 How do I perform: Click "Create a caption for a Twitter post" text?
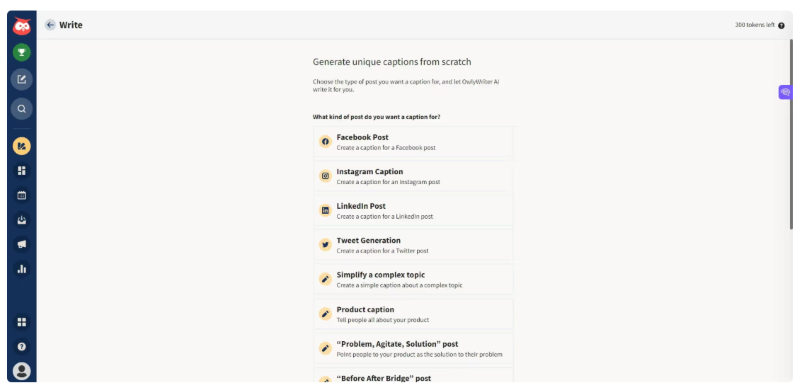(x=383, y=251)
